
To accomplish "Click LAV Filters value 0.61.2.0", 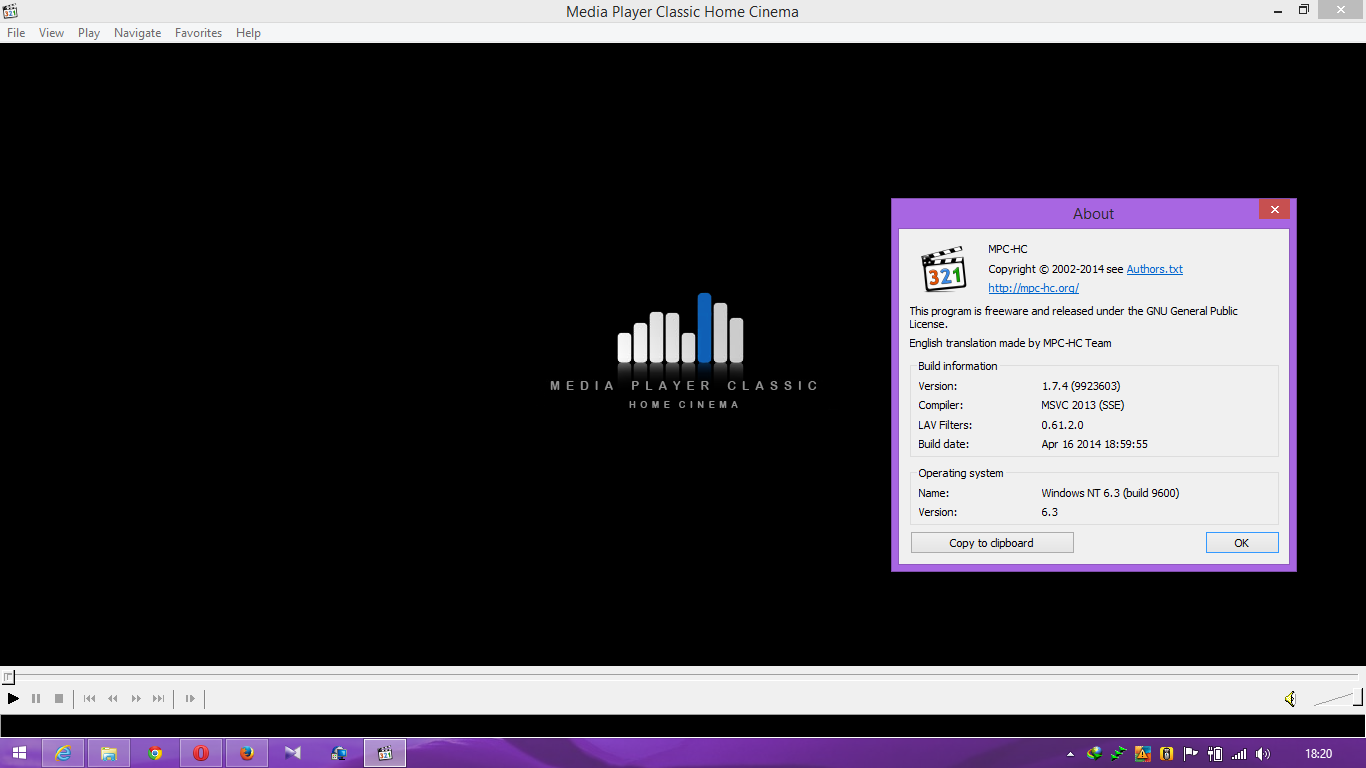I will click(x=1062, y=425).
